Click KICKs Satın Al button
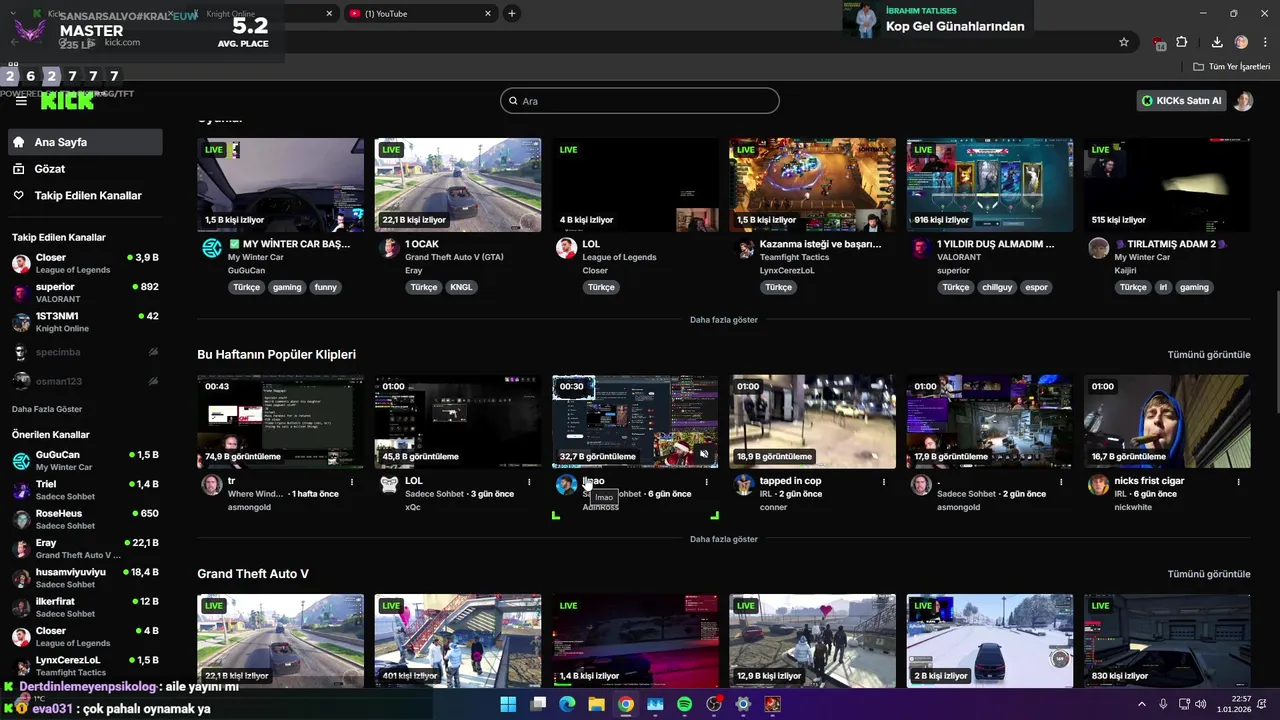Screen dimensions: 1280x720 [x=1182, y=101]
